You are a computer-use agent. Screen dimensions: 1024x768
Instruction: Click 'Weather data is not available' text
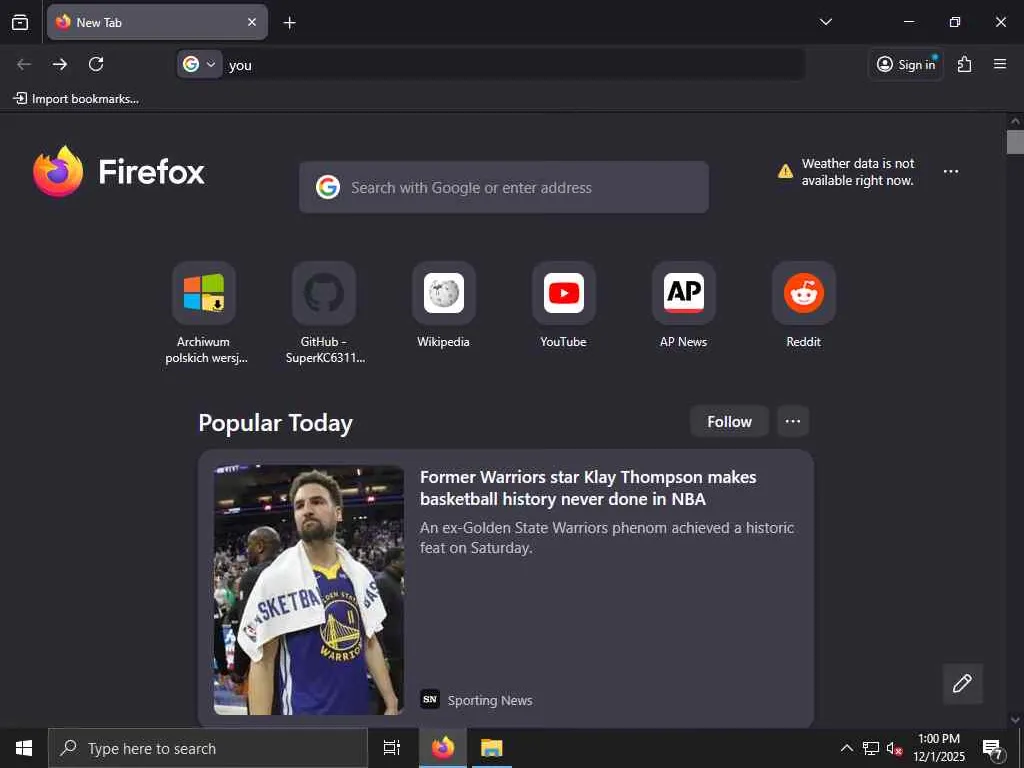coord(857,172)
